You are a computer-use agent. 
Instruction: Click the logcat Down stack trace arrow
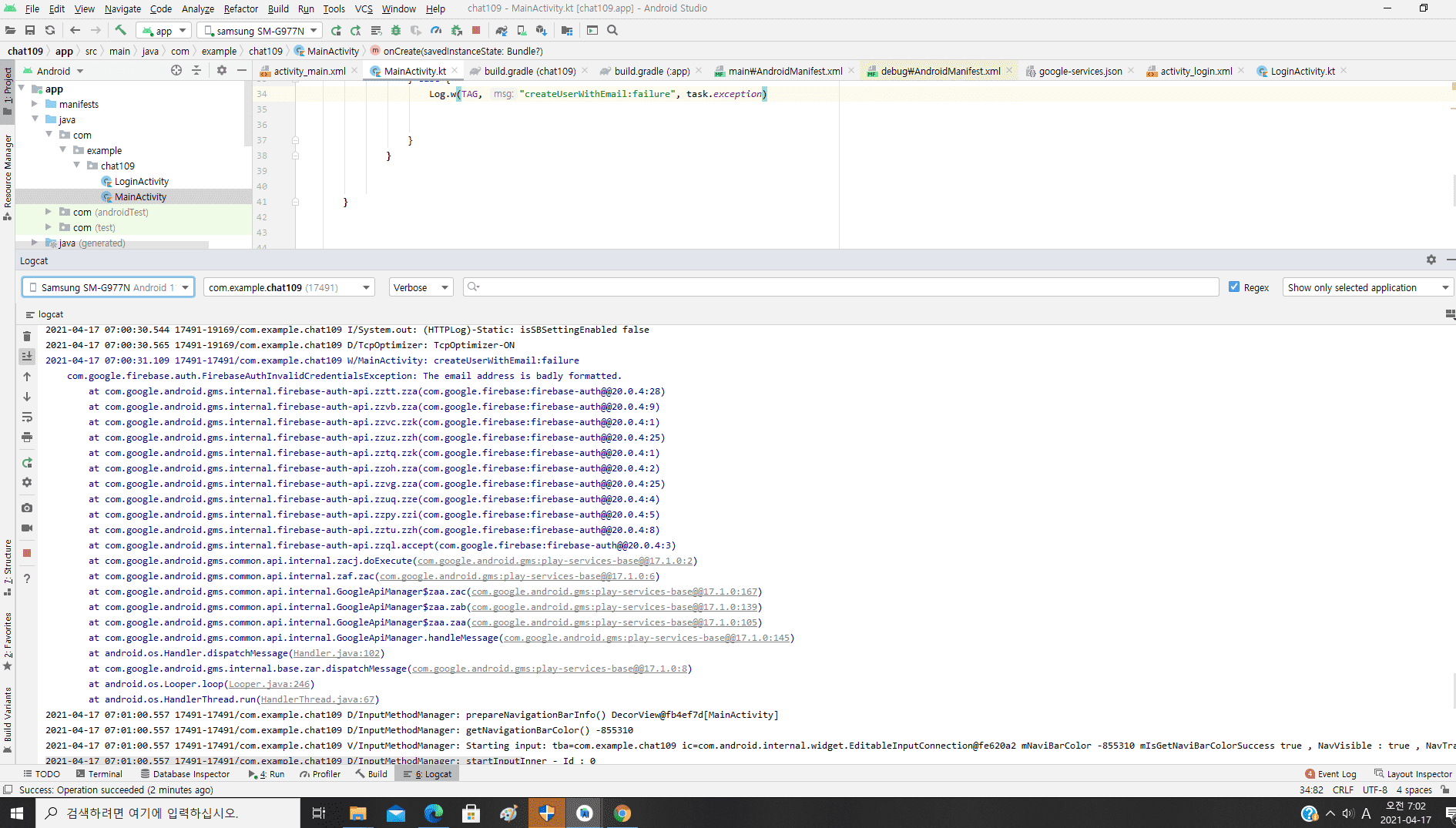click(x=27, y=397)
